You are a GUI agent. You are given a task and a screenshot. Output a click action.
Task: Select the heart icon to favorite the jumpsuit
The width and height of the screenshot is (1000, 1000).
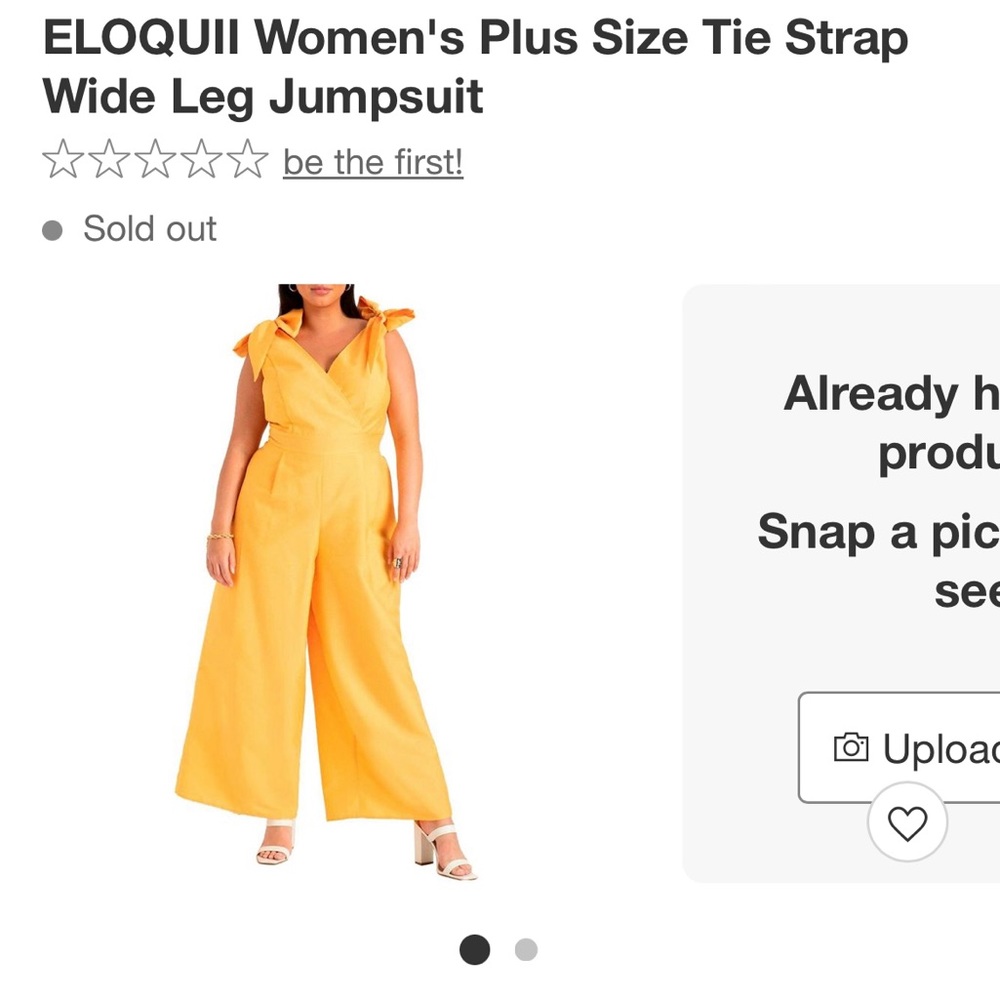pyautogui.click(x=908, y=826)
